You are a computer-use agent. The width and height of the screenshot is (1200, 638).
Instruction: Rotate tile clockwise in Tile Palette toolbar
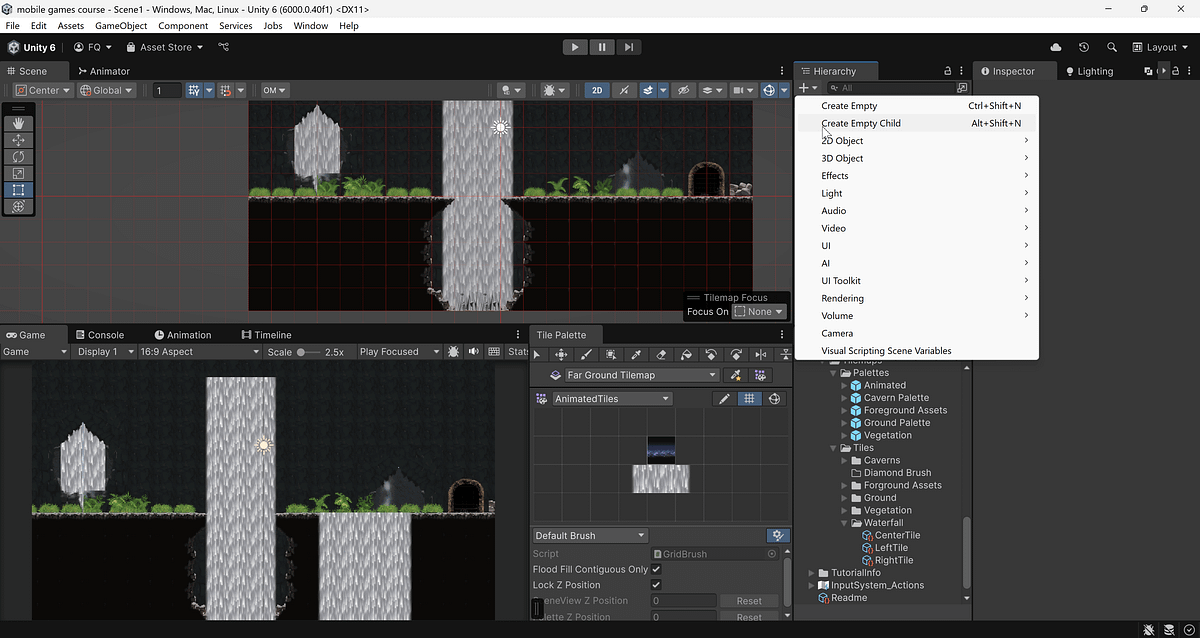tap(736, 354)
